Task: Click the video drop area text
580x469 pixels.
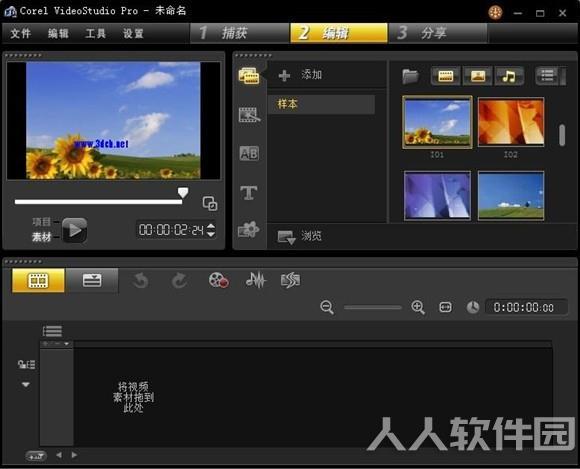Action: click(x=133, y=398)
